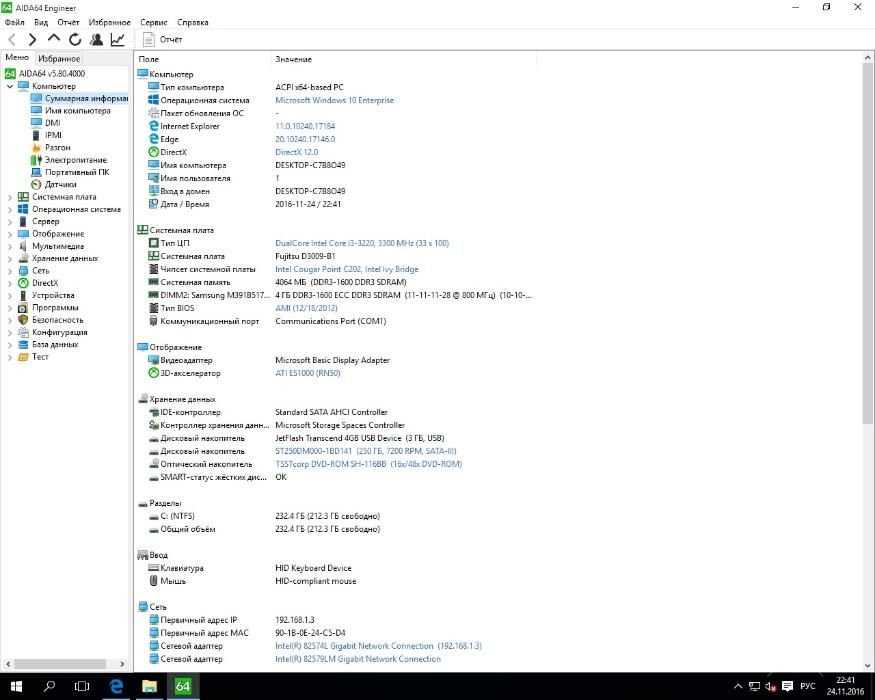
Task: Click the Edge icon in the report list
Action: [x=153, y=139]
